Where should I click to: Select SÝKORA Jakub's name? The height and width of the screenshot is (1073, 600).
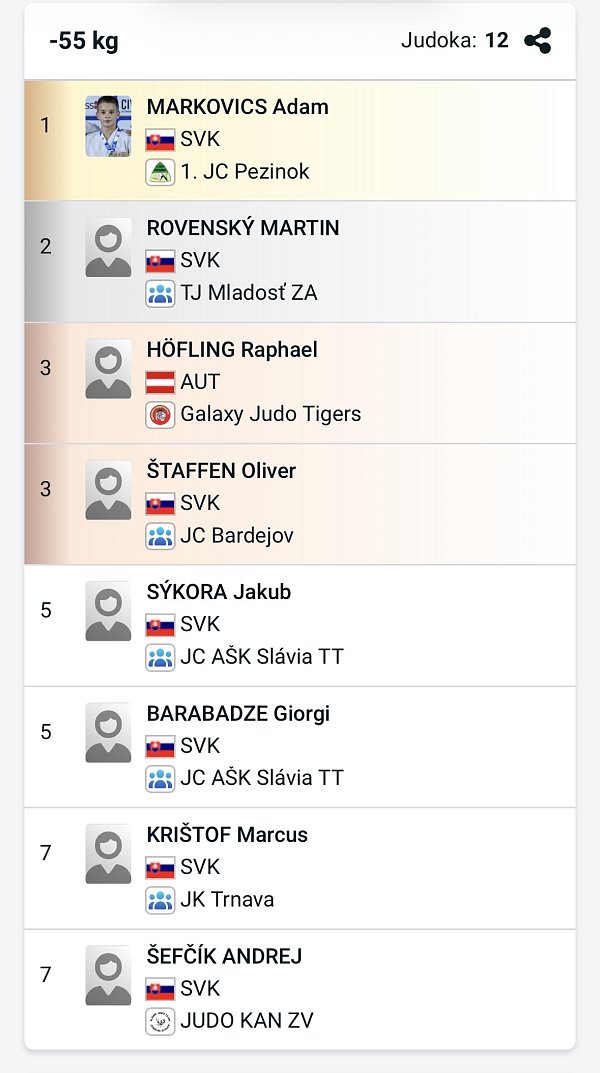(218, 592)
